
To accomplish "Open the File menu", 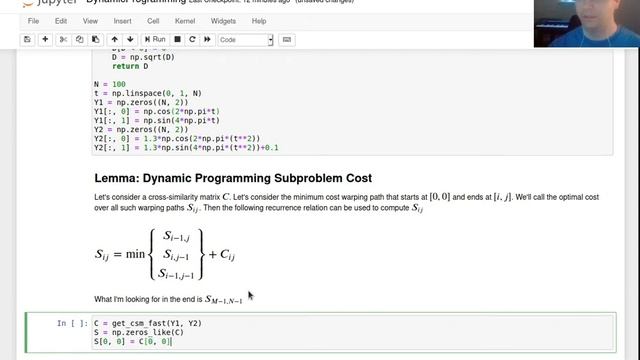I will (x=33, y=21).
